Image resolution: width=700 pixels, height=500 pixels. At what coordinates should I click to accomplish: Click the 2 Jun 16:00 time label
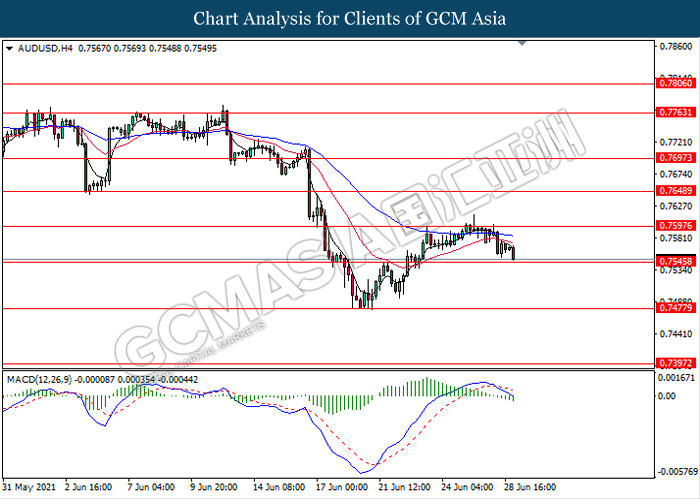pyautogui.click(x=88, y=487)
